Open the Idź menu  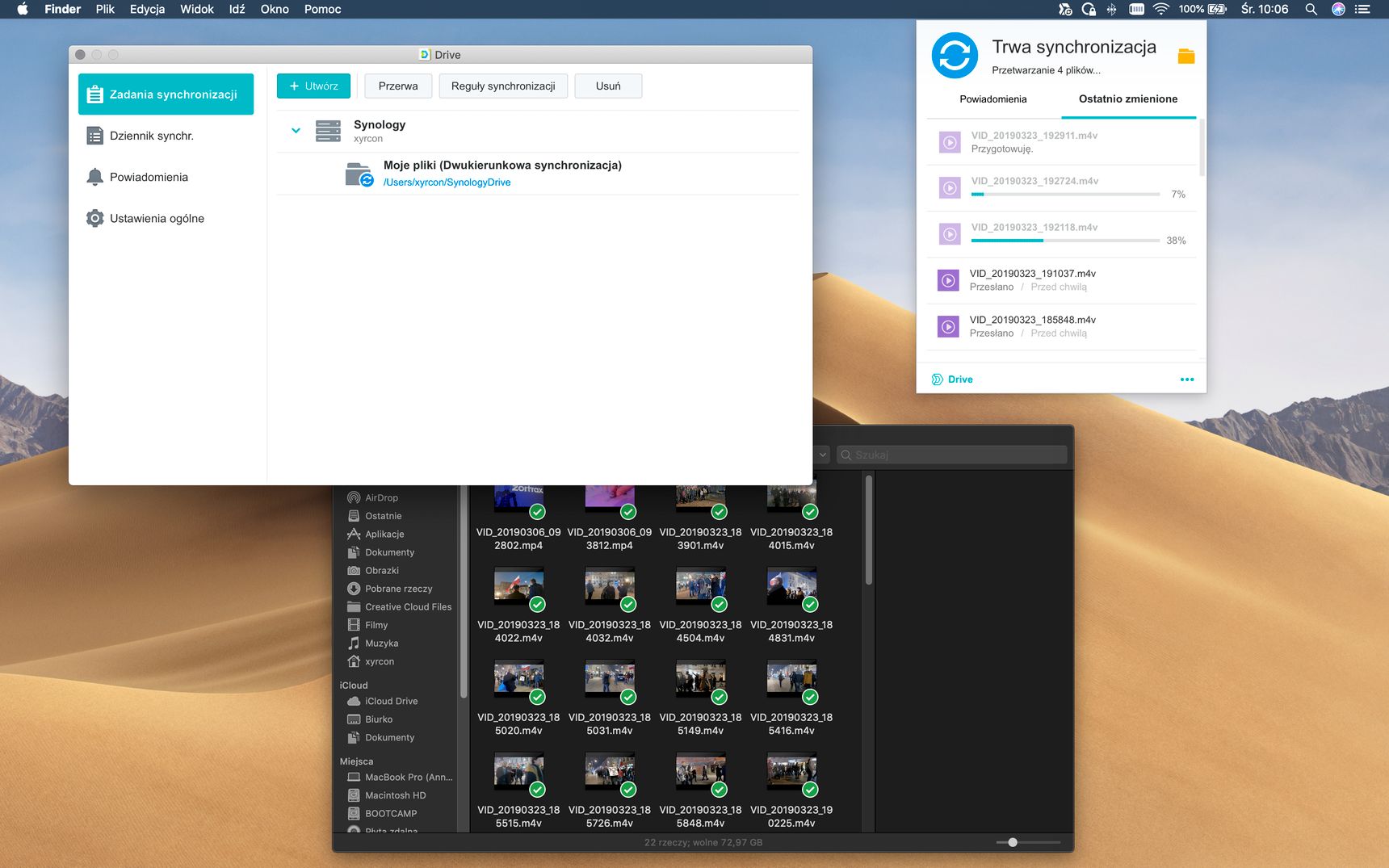(x=237, y=9)
